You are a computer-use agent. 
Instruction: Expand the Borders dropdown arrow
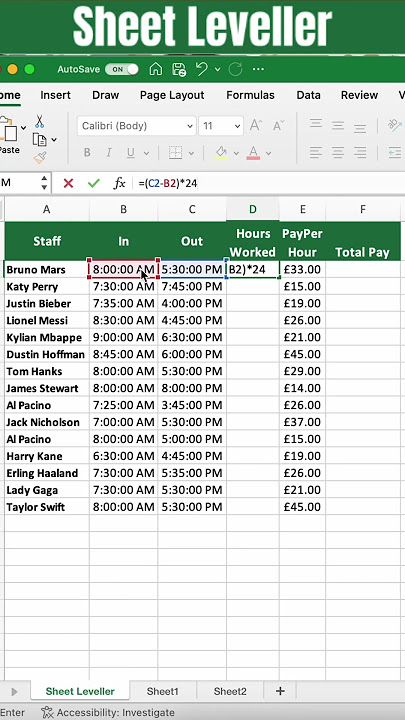[191, 153]
